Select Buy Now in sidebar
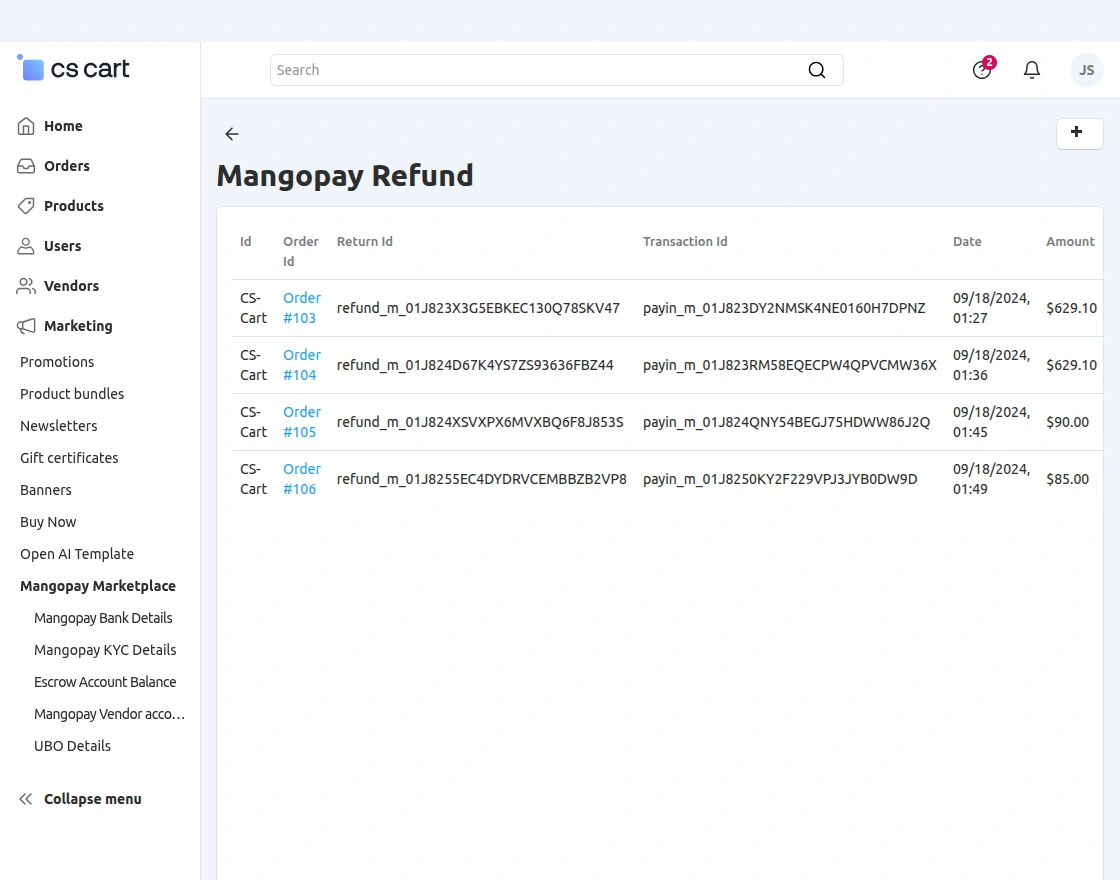This screenshot has width=1120, height=880. point(48,522)
